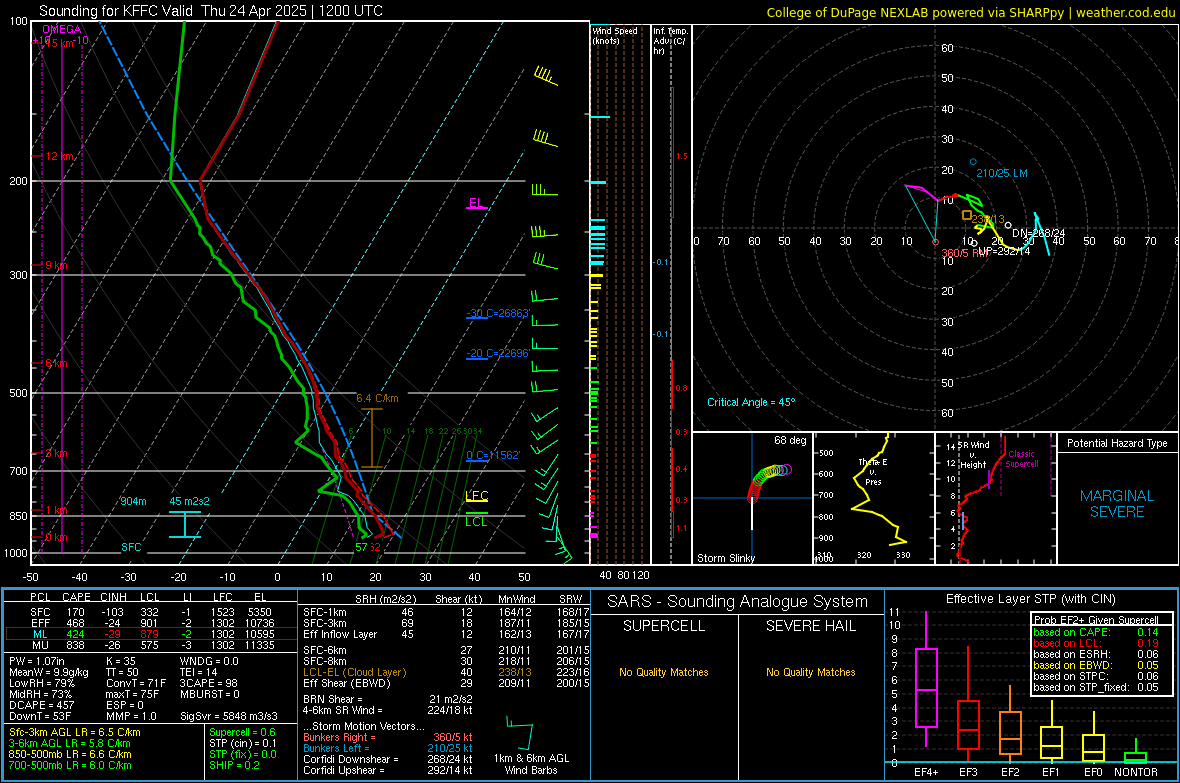
Task: Click the green 'Supercell = 0.6' parameter
Action: click(x=242, y=732)
